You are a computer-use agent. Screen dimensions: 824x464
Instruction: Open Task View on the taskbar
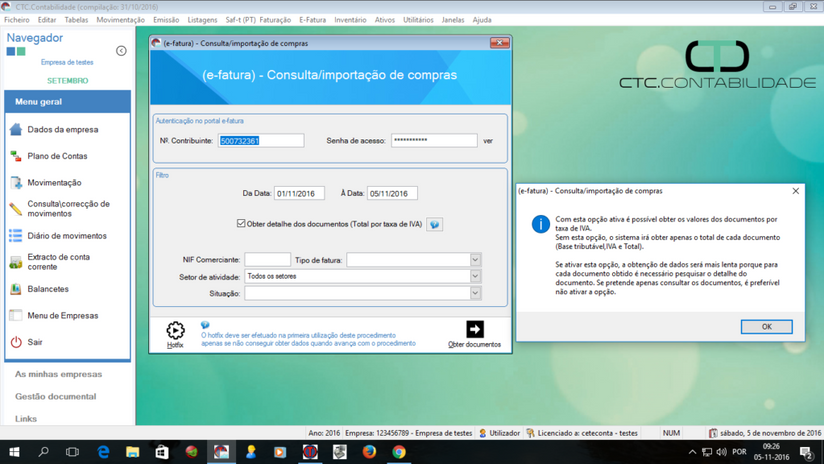[73, 452]
